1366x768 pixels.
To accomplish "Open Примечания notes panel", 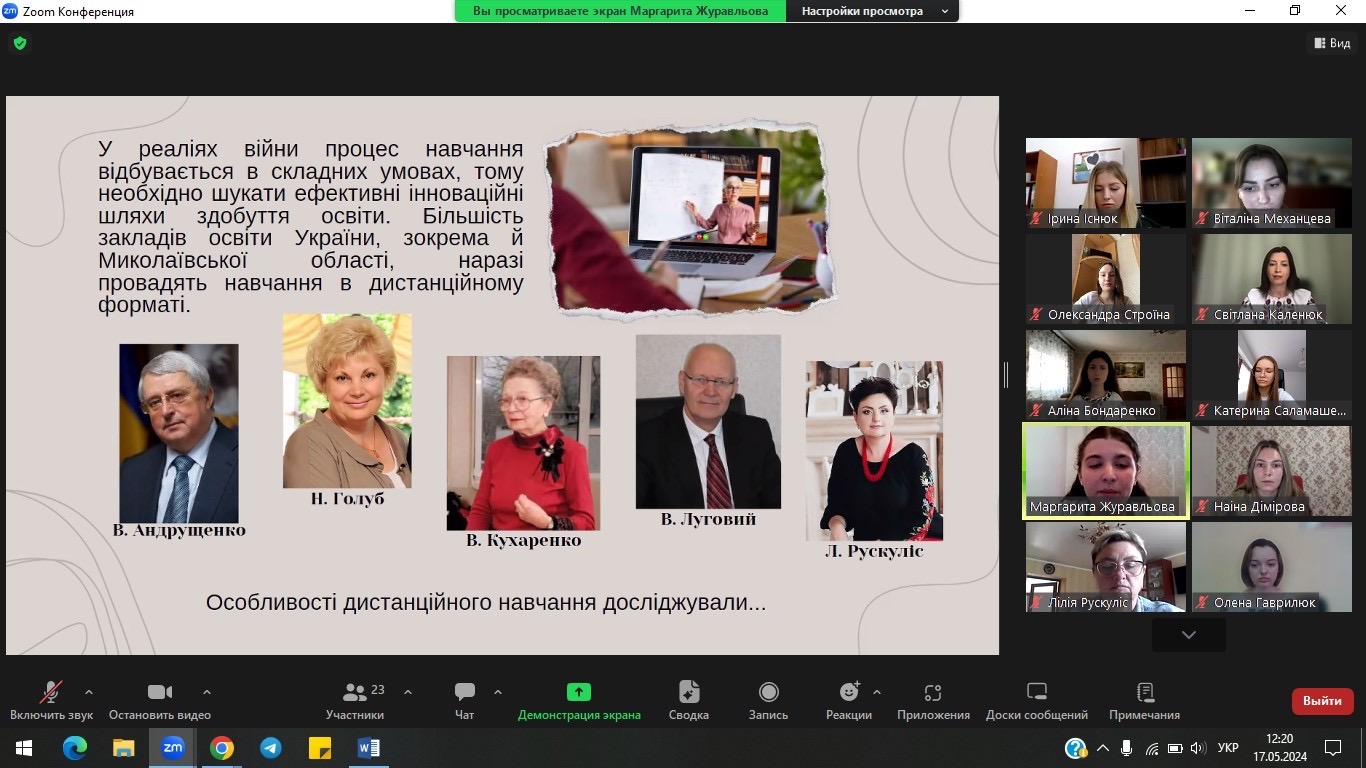I will click(x=1145, y=700).
